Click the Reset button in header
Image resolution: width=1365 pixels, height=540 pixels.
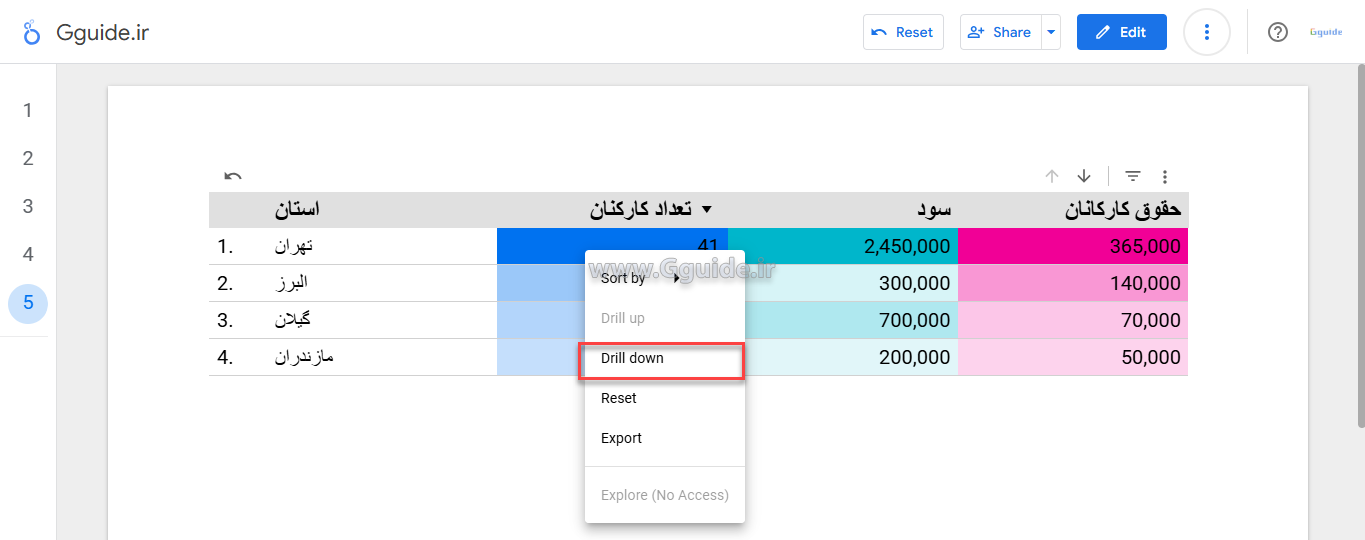coord(903,32)
